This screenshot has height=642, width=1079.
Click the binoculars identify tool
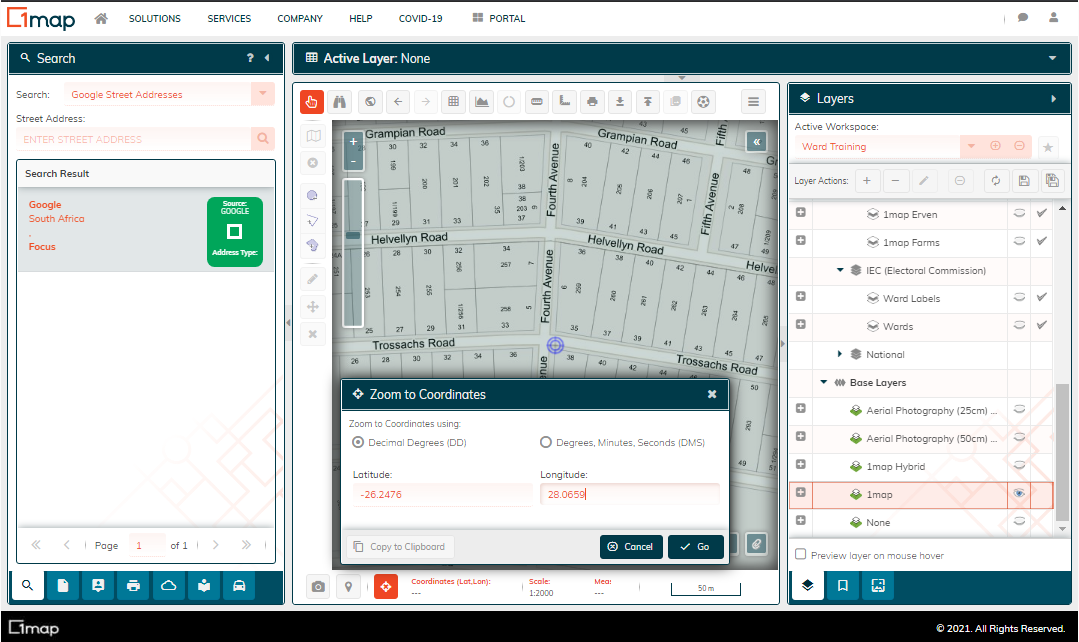point(340,102)
